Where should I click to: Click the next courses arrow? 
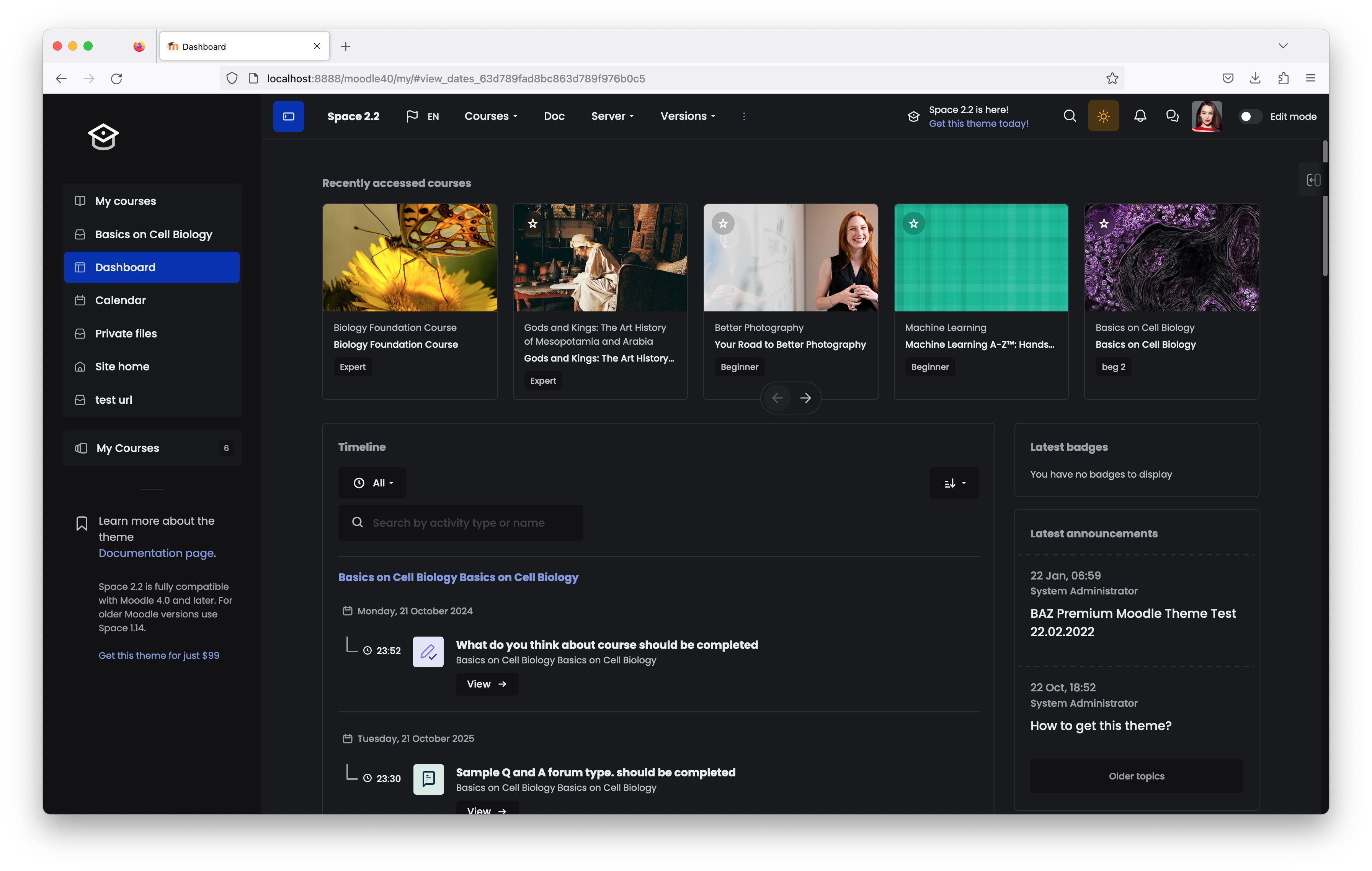point(805,398)
